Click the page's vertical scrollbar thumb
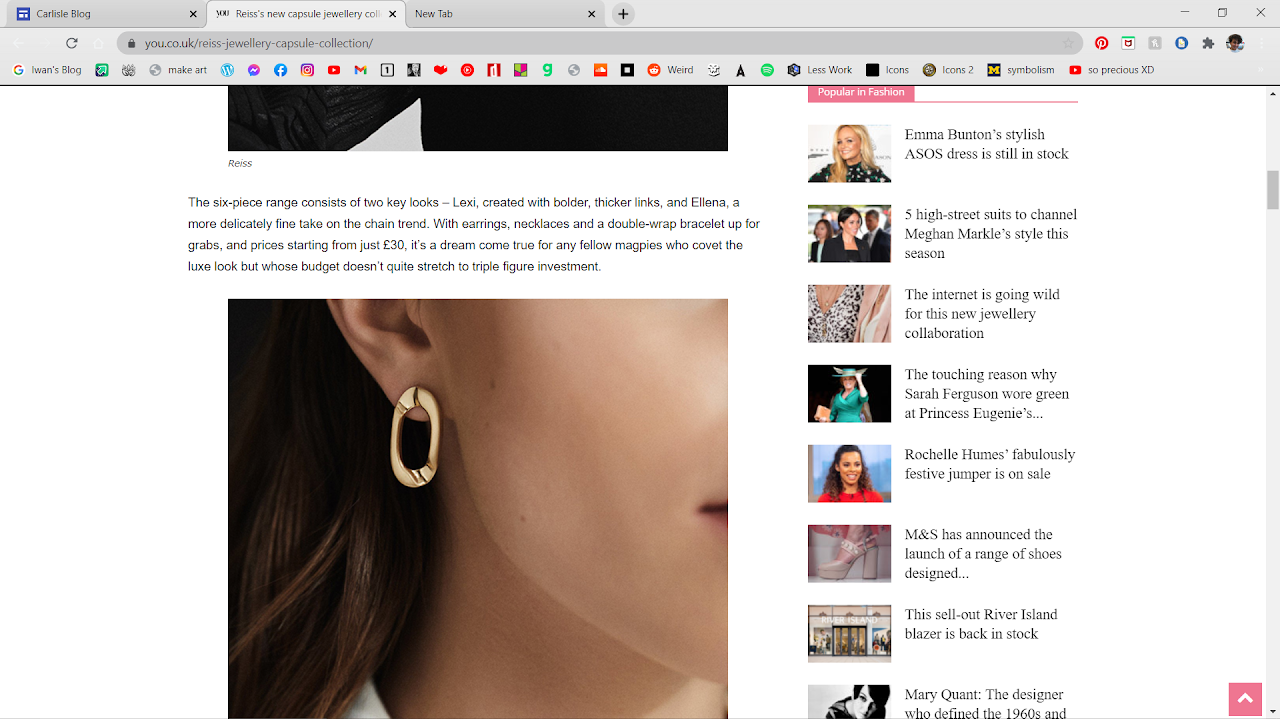The width and height of the screenshot is (1280, 719). coord(1273,189)
